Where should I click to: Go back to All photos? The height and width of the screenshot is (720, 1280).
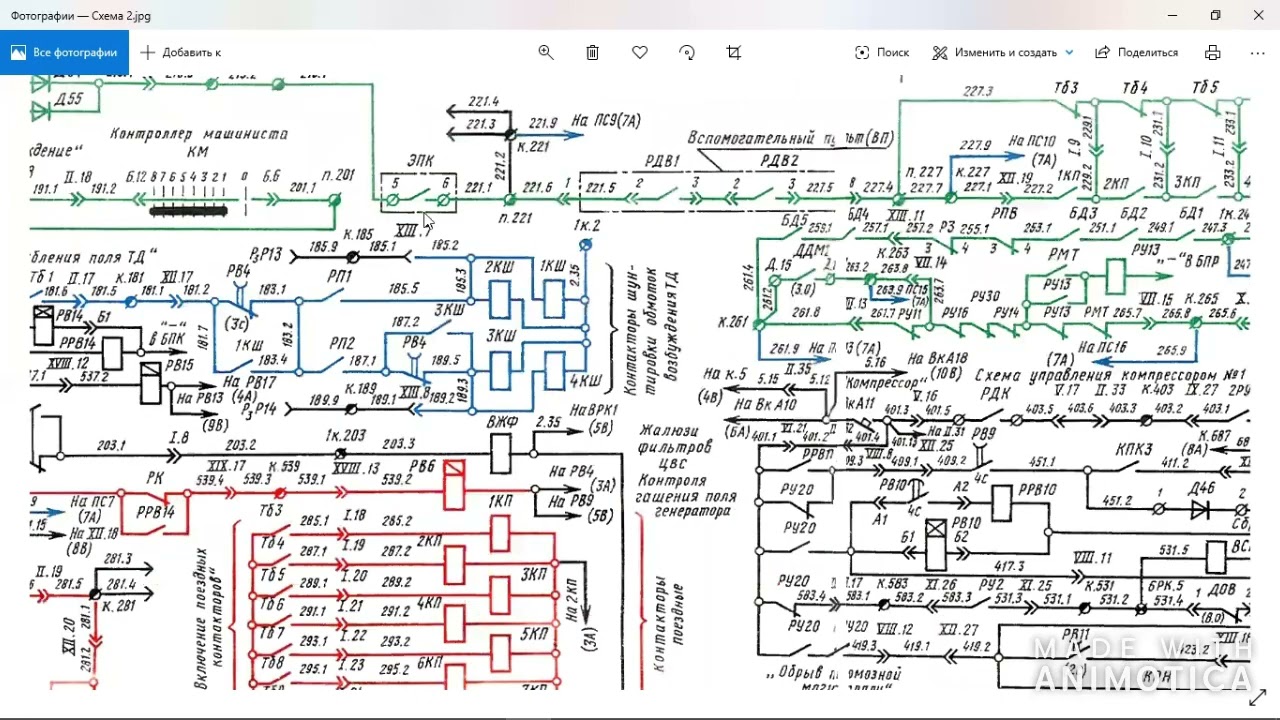point(64,52)
